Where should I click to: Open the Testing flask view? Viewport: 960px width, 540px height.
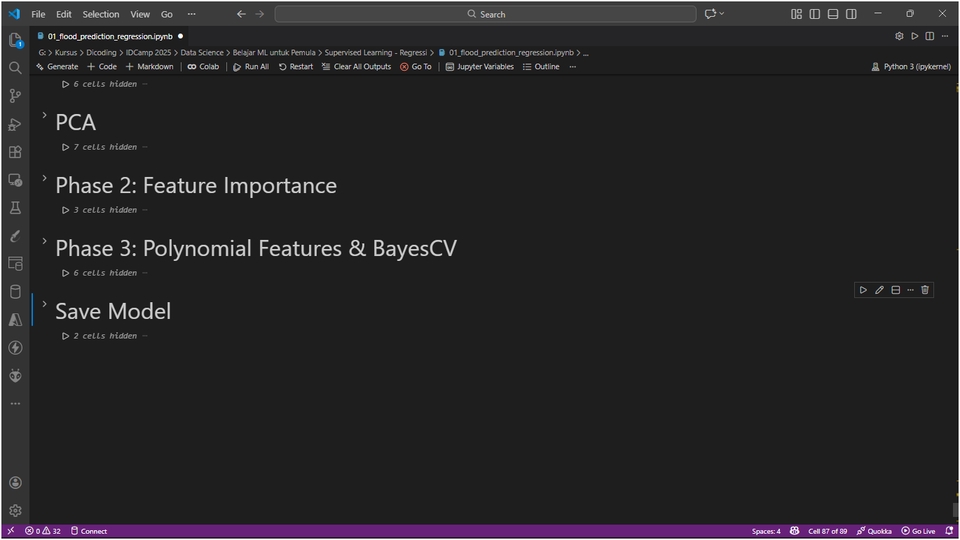[15, 208]
